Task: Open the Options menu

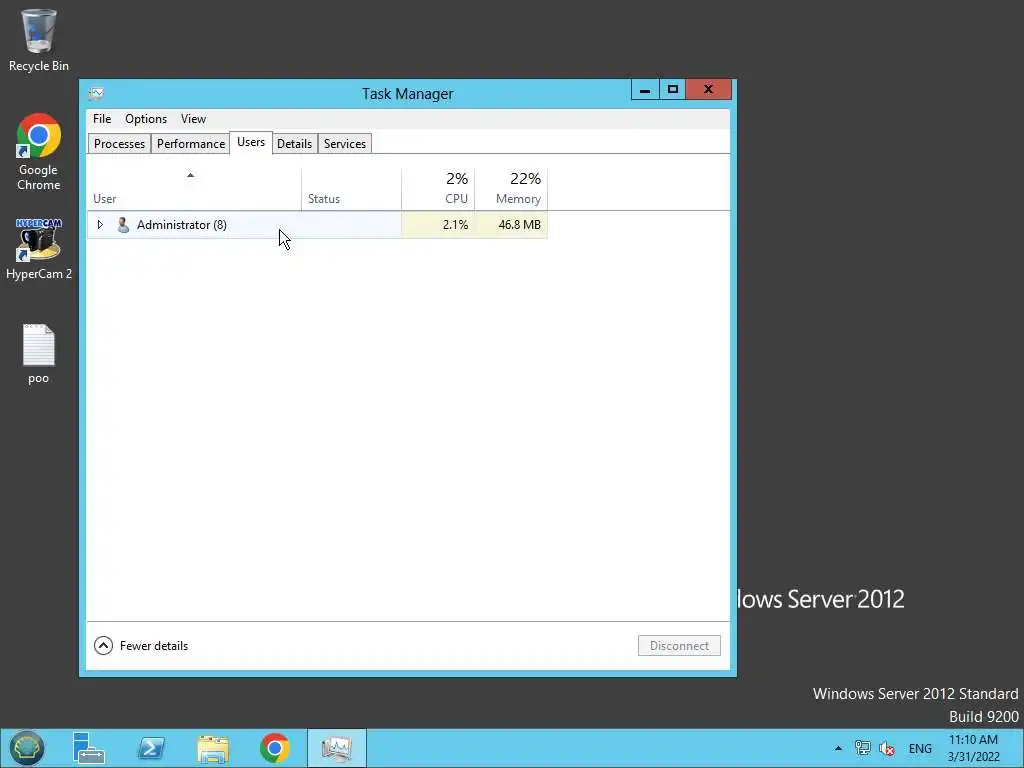Action: tap(146, 119)
